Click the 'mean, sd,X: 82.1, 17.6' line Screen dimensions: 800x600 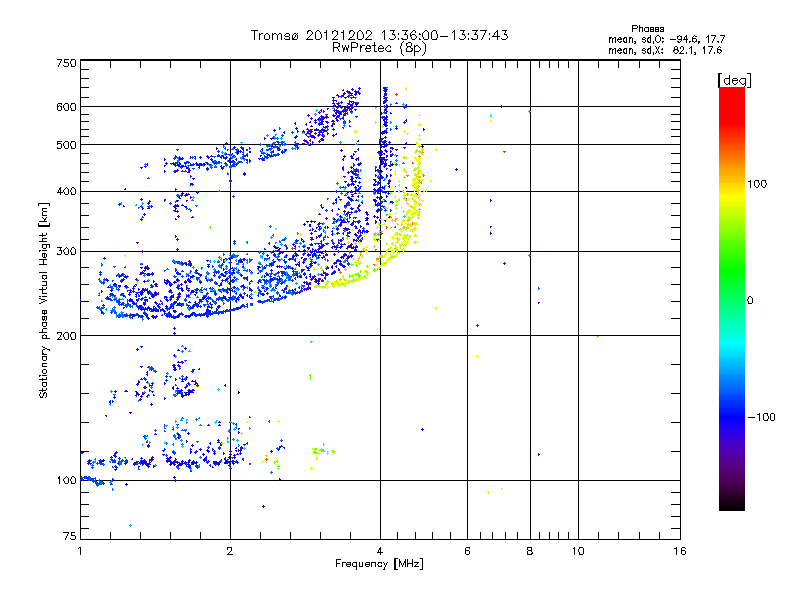point(665,50)
